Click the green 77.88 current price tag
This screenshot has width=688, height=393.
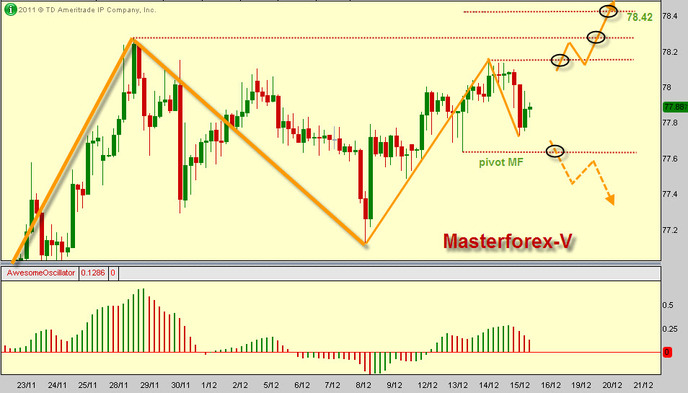675,107
